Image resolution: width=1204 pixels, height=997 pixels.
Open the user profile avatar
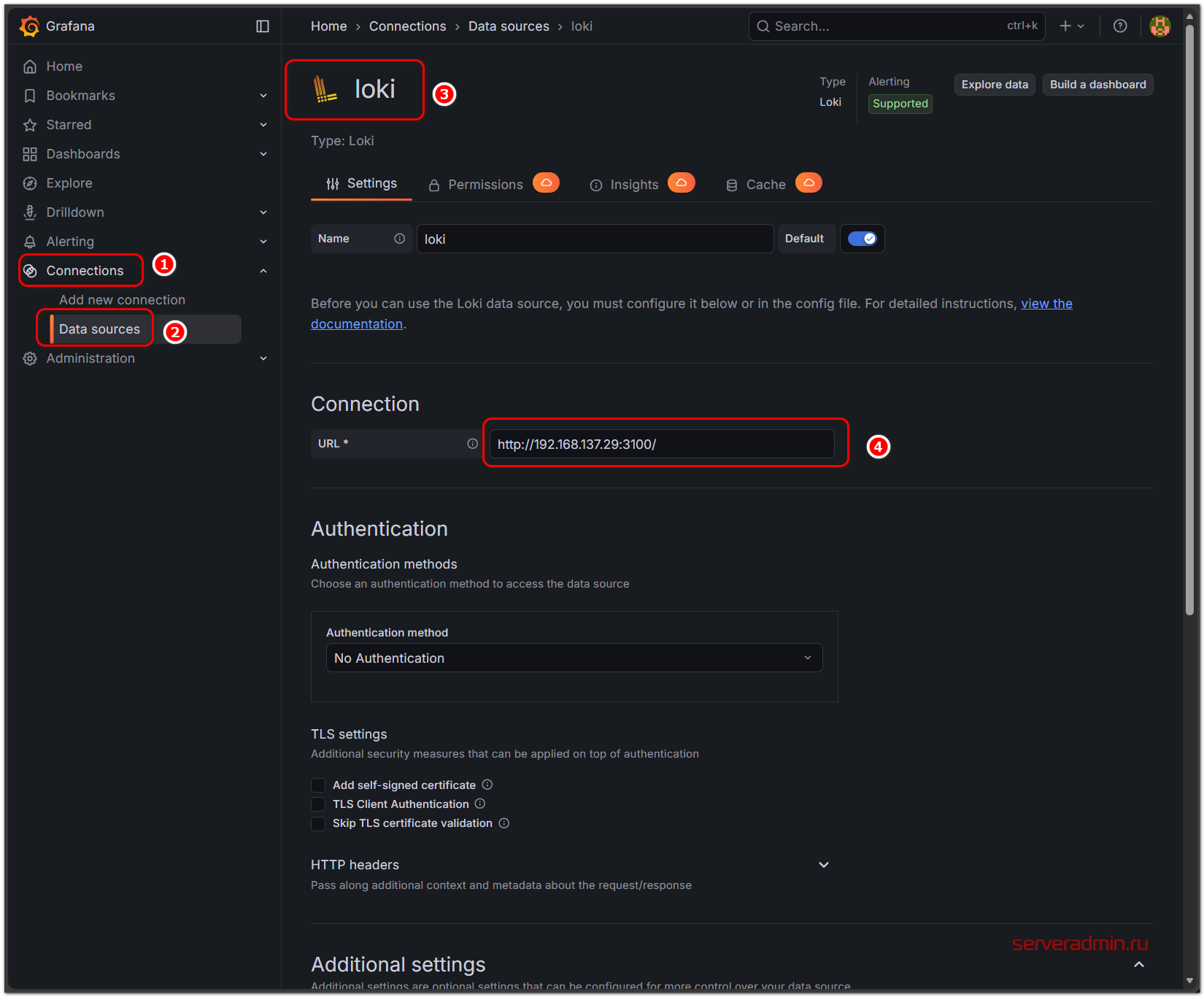coord(1159,26)
